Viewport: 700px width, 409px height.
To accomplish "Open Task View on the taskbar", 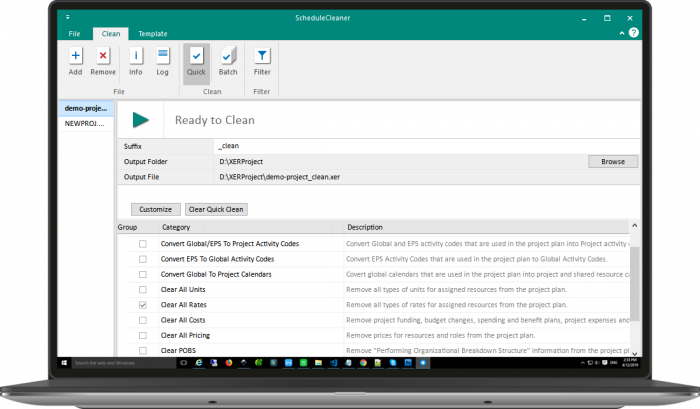I will pos(183,363).
